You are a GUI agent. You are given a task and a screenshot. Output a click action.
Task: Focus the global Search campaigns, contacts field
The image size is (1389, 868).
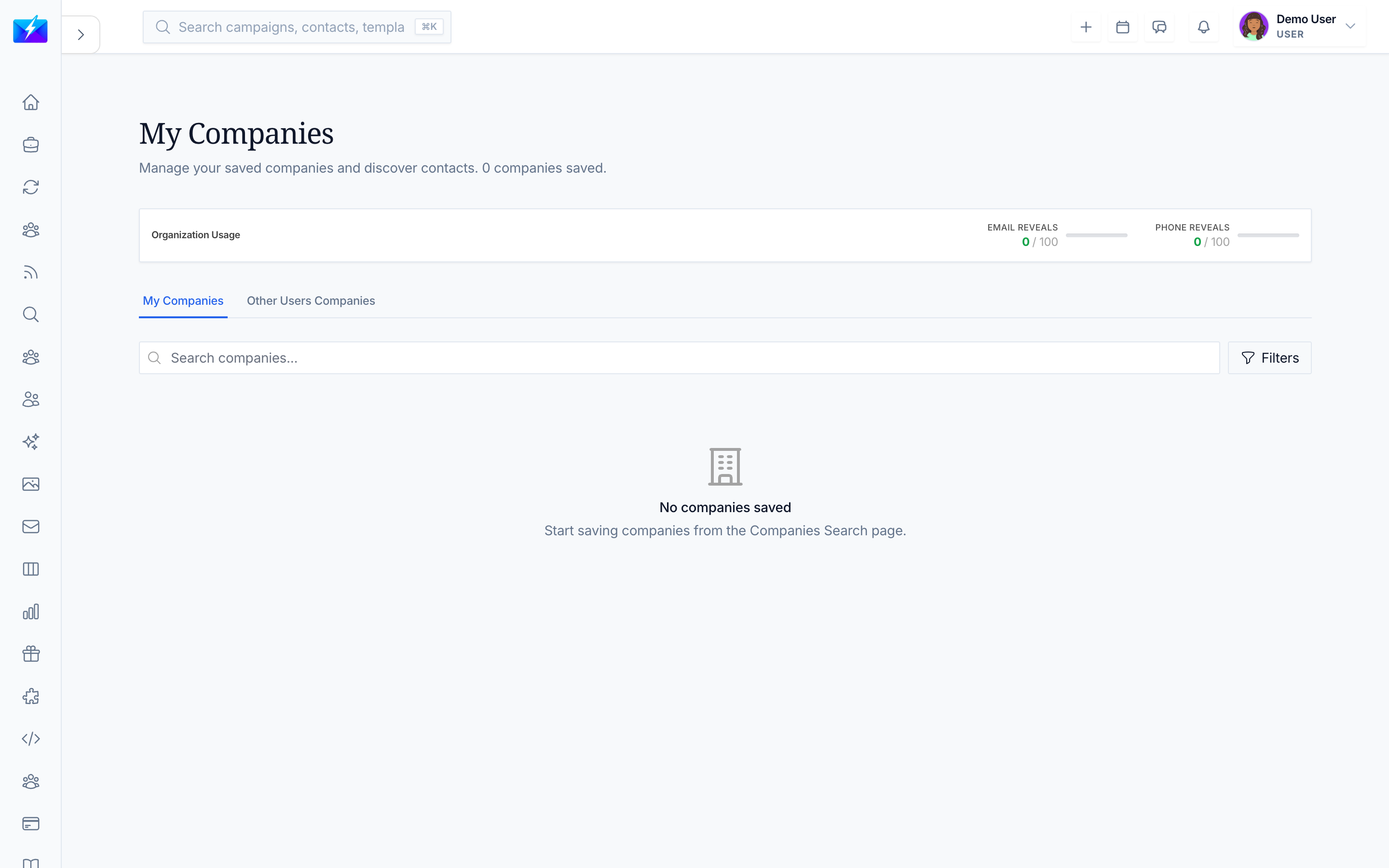click(297, 27)
